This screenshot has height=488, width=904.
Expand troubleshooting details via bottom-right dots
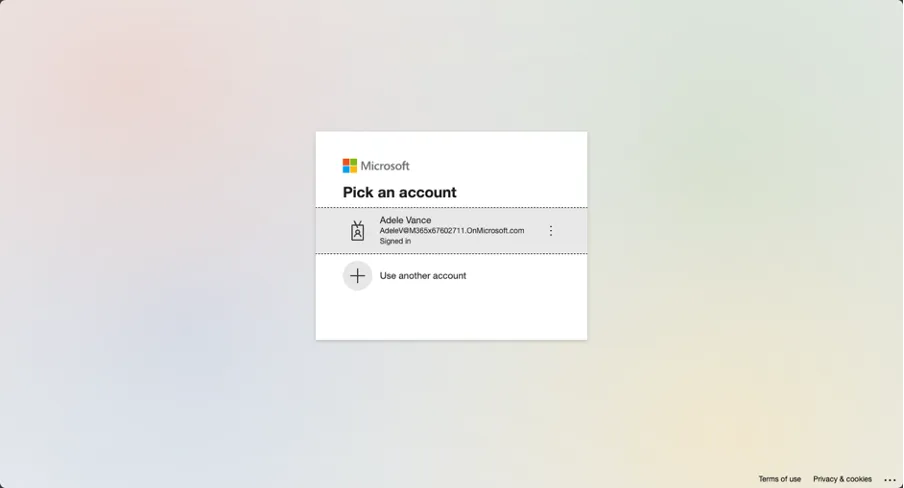tap(890, 479)
